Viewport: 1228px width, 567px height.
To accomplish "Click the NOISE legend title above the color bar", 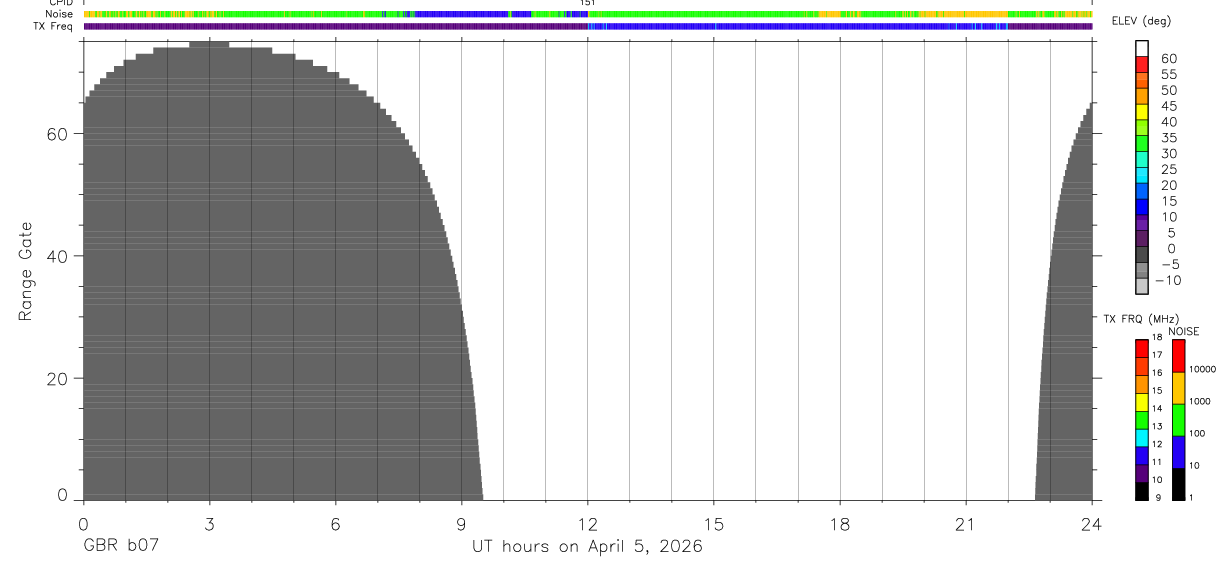I will tap(1183, 331).
